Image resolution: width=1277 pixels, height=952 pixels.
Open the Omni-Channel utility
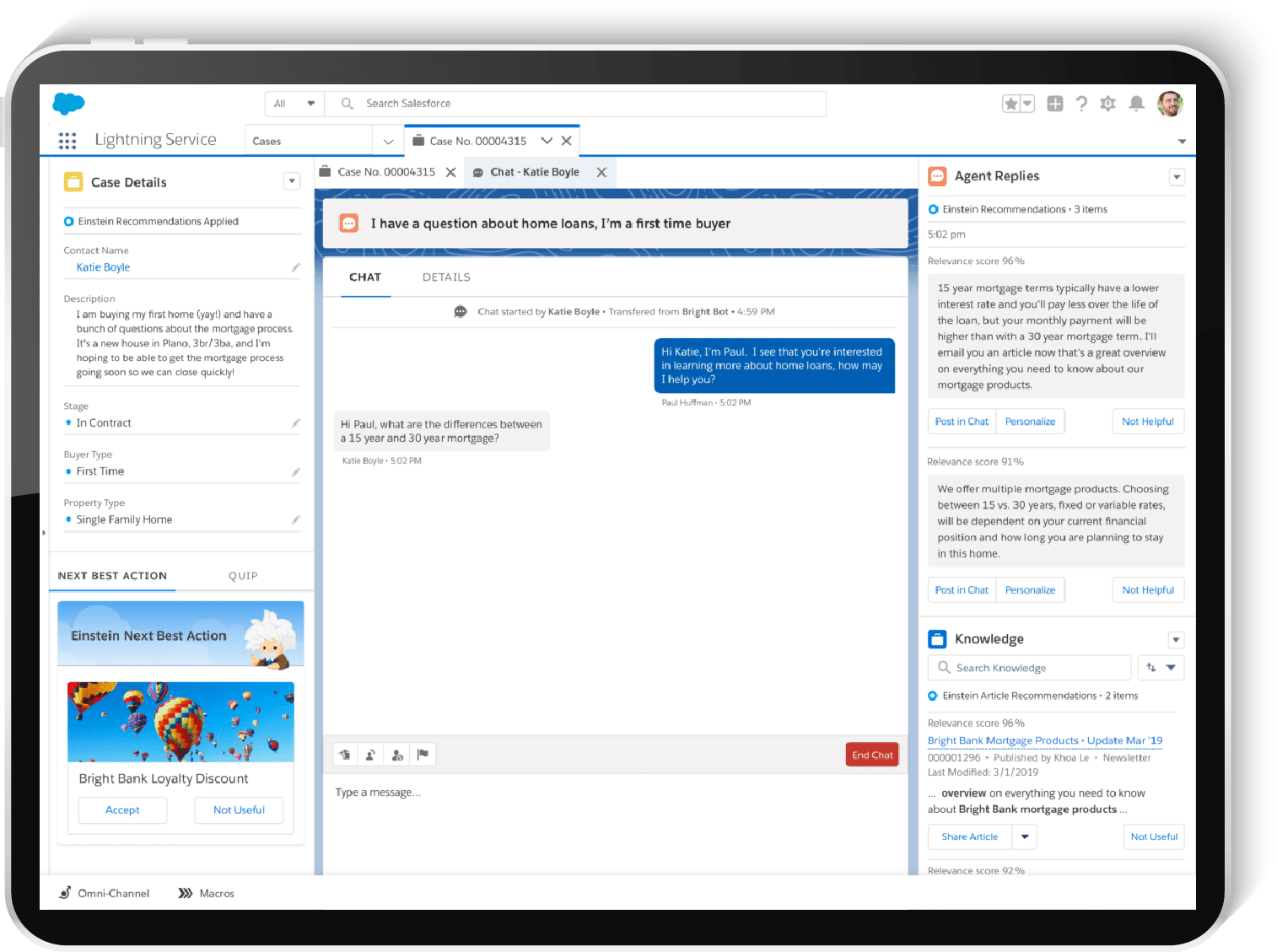tap(105, 893)
